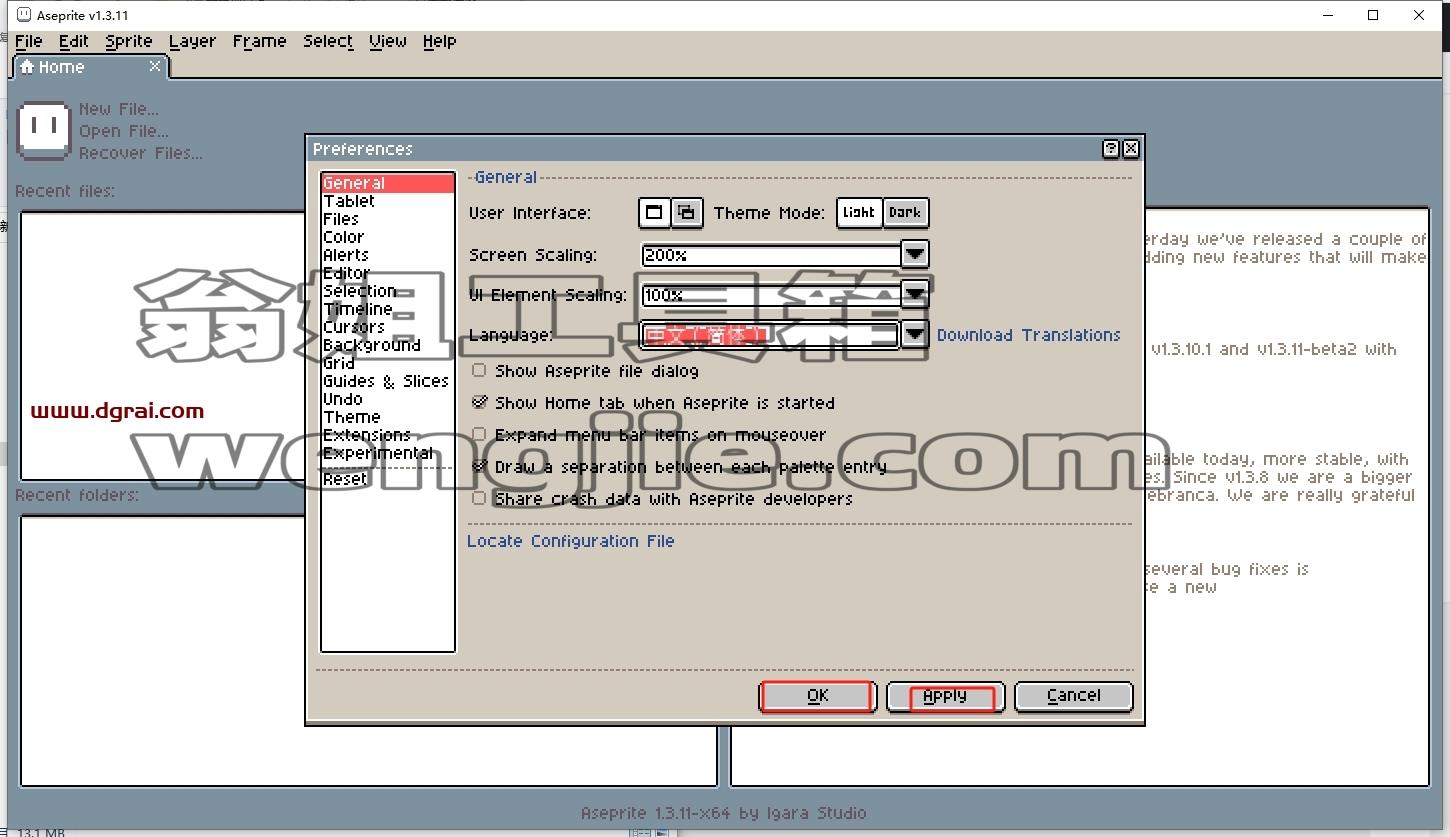Image resolution: width=1450 pixels, height=837 pixels.
Task: Close the Preferences dialog with X icon
Action: click(x=1131, y=149)
